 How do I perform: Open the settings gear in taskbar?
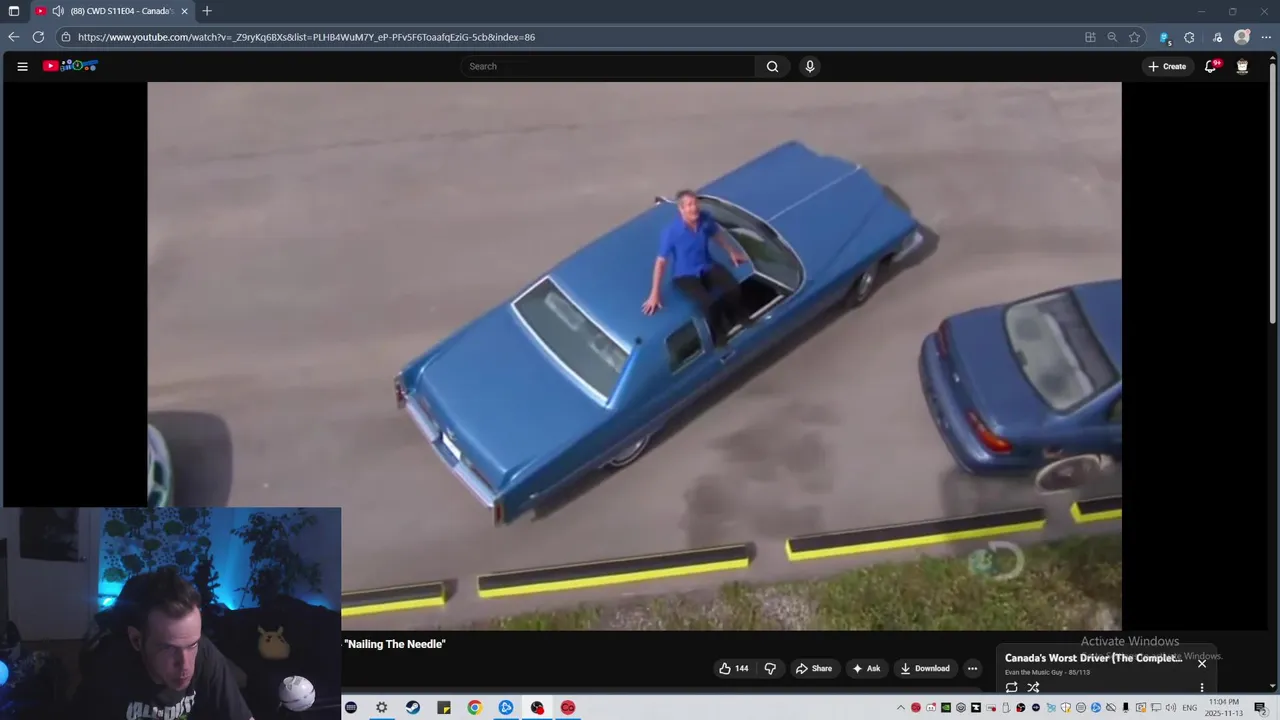[381, 707]
